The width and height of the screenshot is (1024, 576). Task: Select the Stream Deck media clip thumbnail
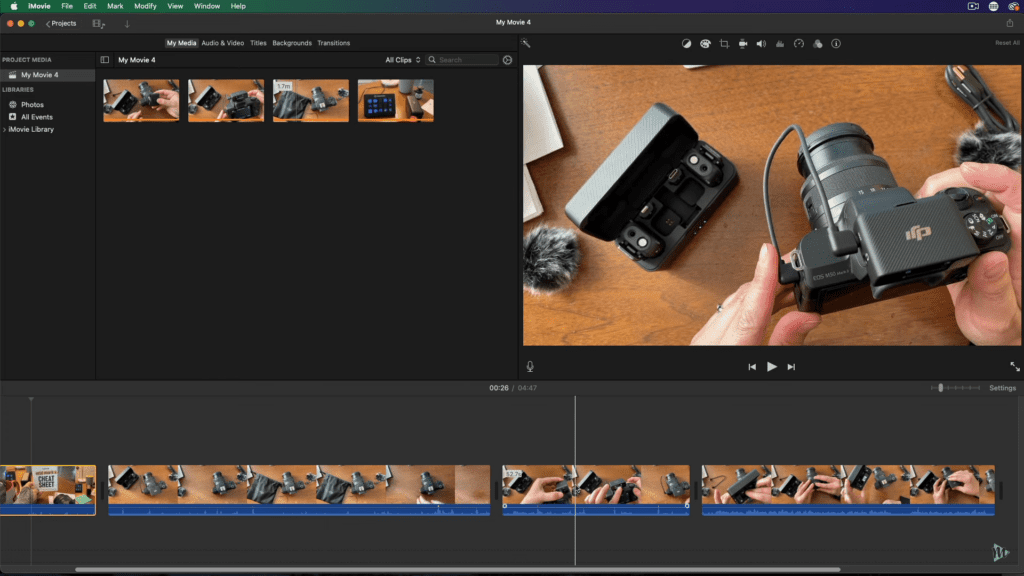coord(396,101)
